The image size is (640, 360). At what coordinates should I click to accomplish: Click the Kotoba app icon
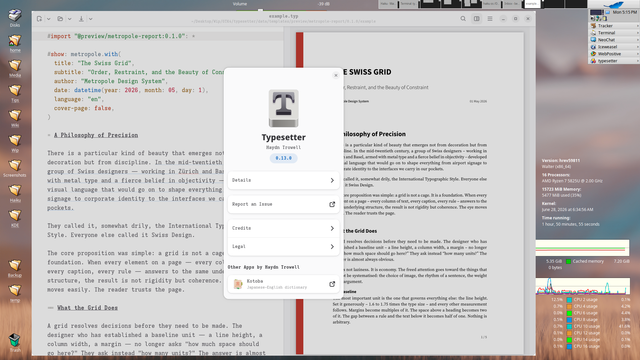[x=238, y=284]
